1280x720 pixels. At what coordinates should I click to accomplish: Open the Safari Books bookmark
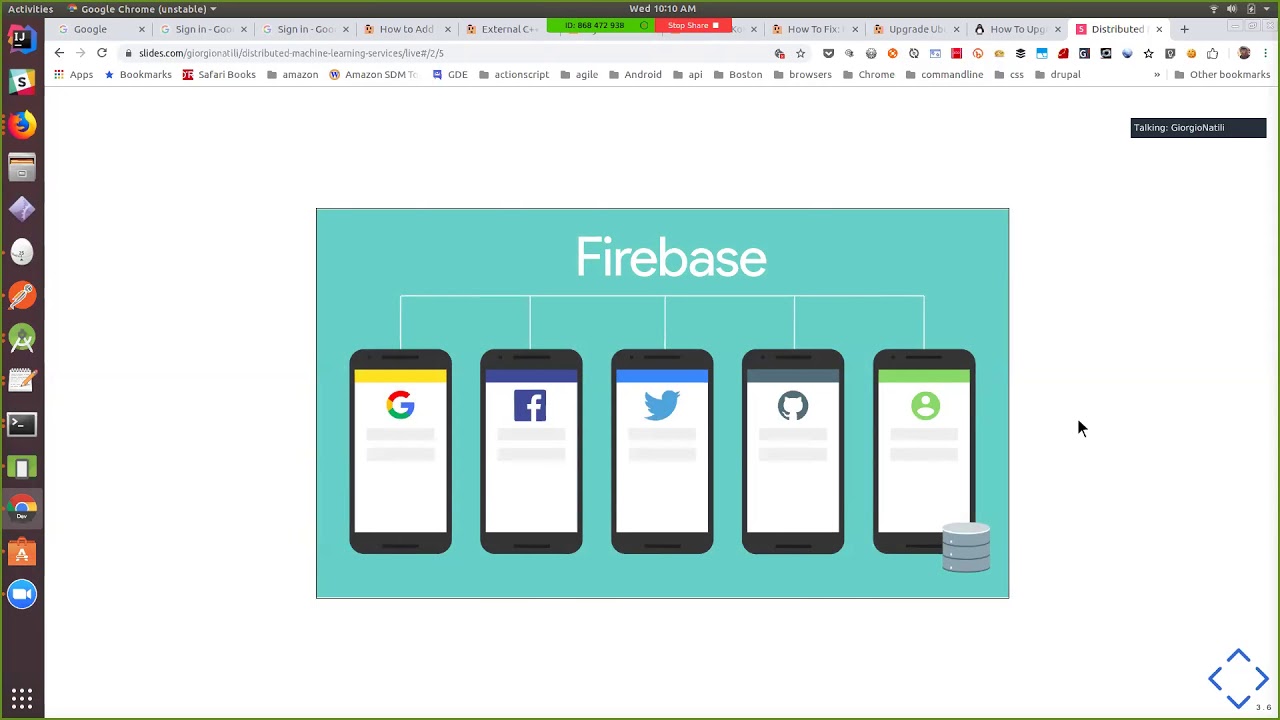[x=218, y=75]
